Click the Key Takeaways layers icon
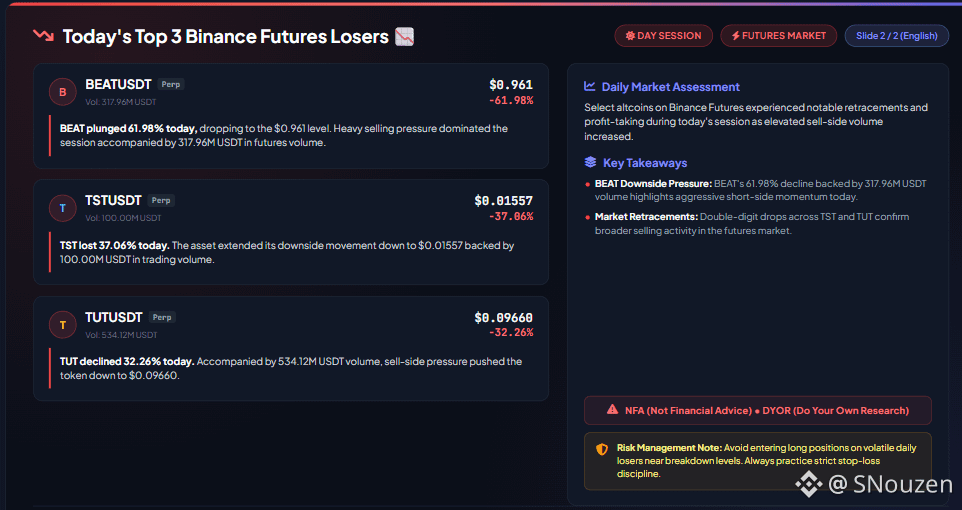The width and height of the screenshot is (962, 510). pos(590,162)
